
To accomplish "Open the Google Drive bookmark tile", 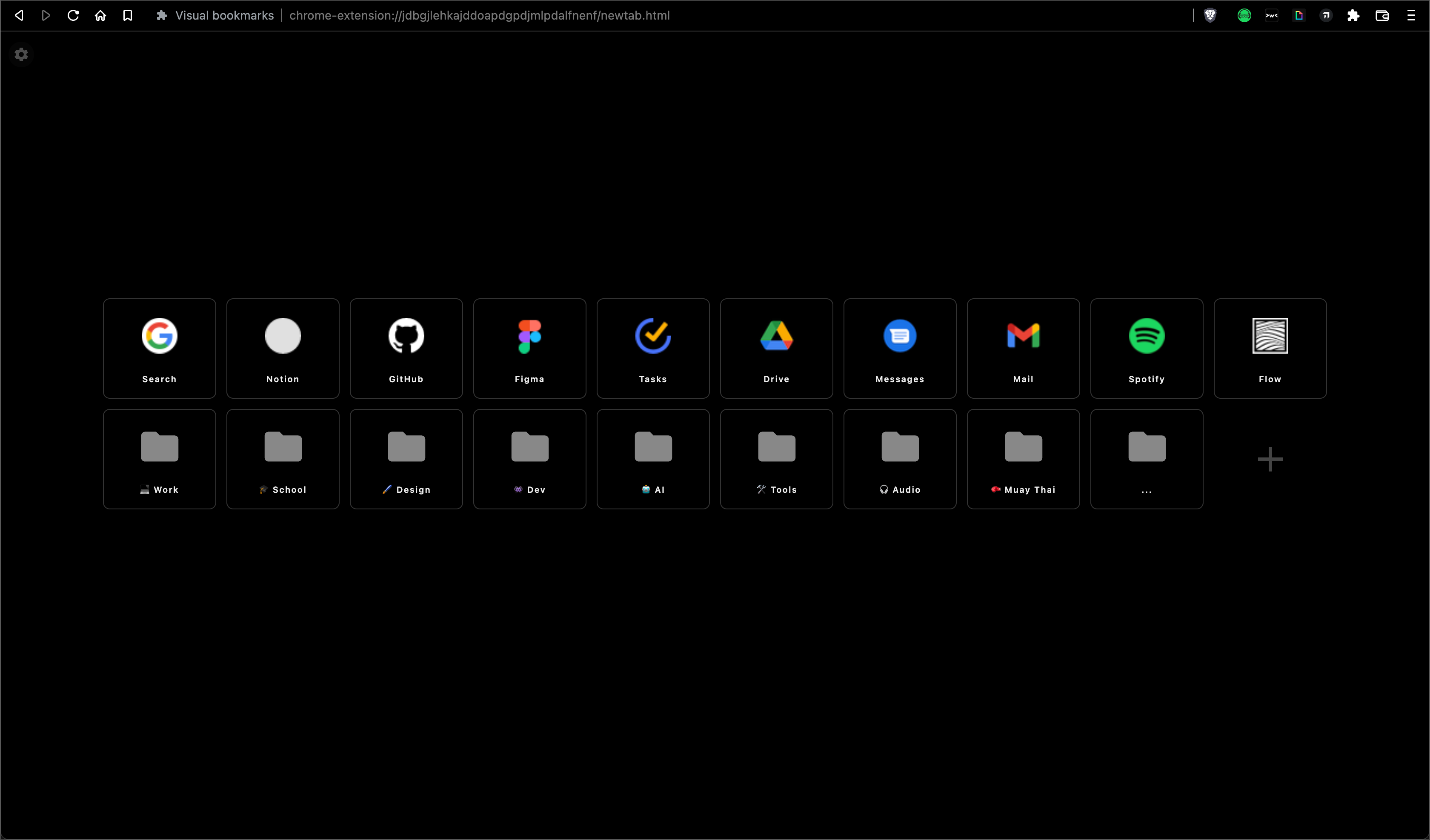I will tap(776, 348).
